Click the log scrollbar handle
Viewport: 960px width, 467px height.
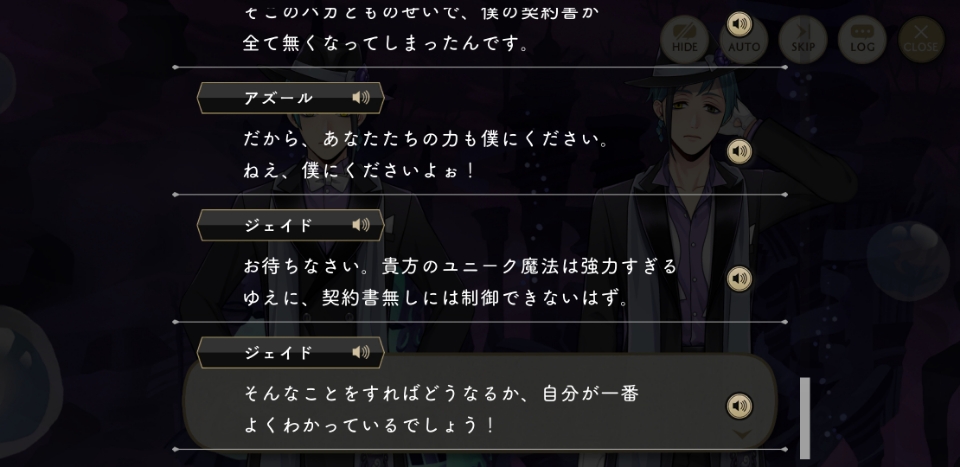click(805, 418)
